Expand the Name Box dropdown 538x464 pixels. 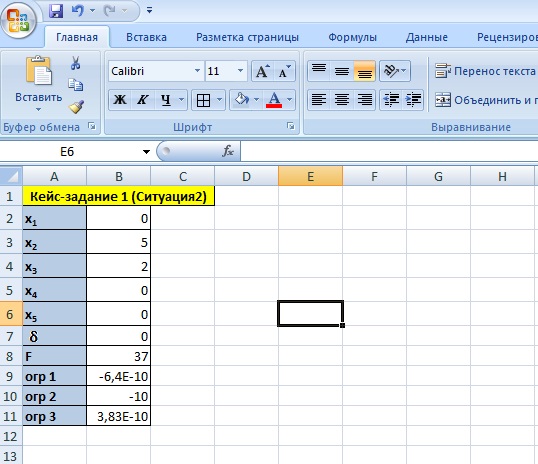coord(147,152)
